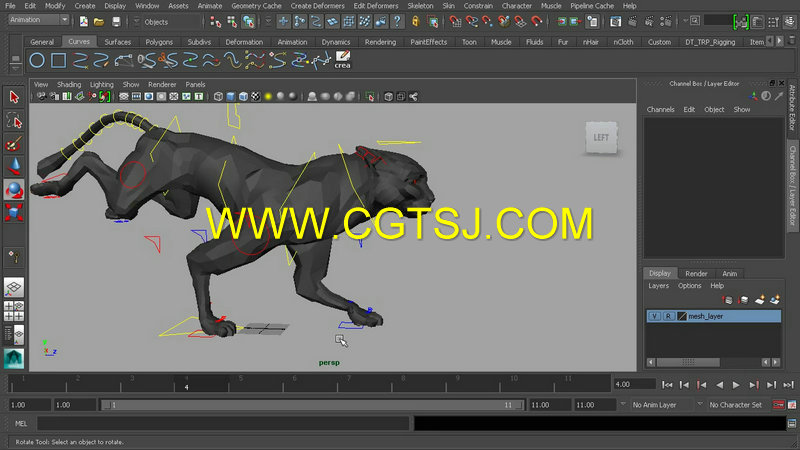Click the play backwards button

(719, 385)
